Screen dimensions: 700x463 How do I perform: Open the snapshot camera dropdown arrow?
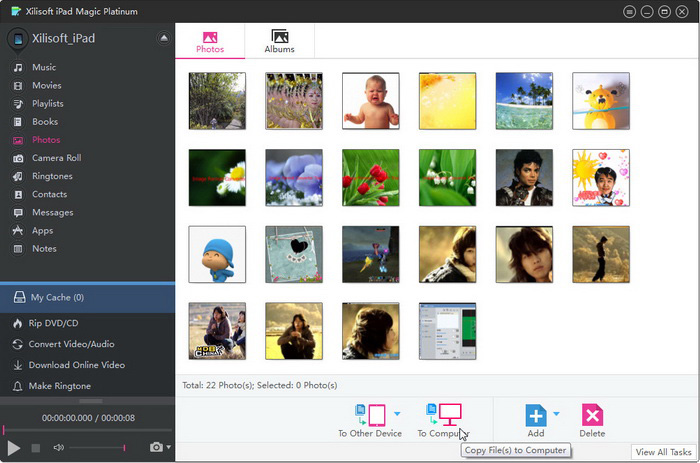tap(169, 448)
